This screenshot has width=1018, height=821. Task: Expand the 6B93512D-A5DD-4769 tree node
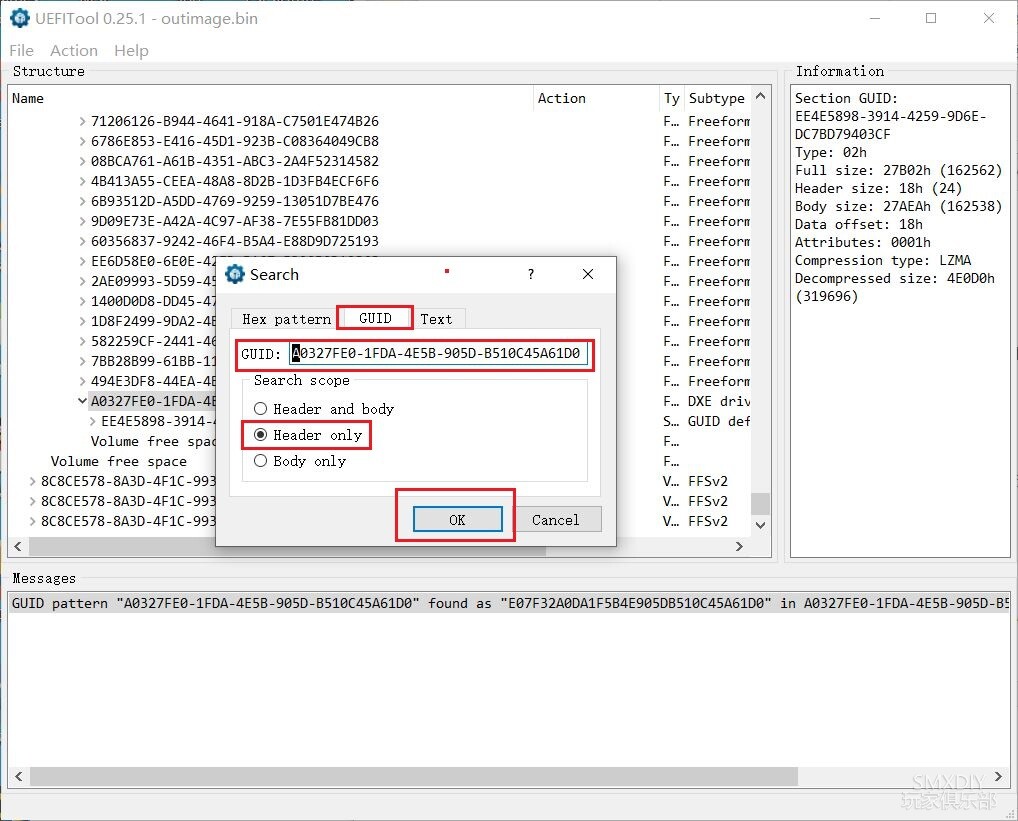tap(82, 201)
